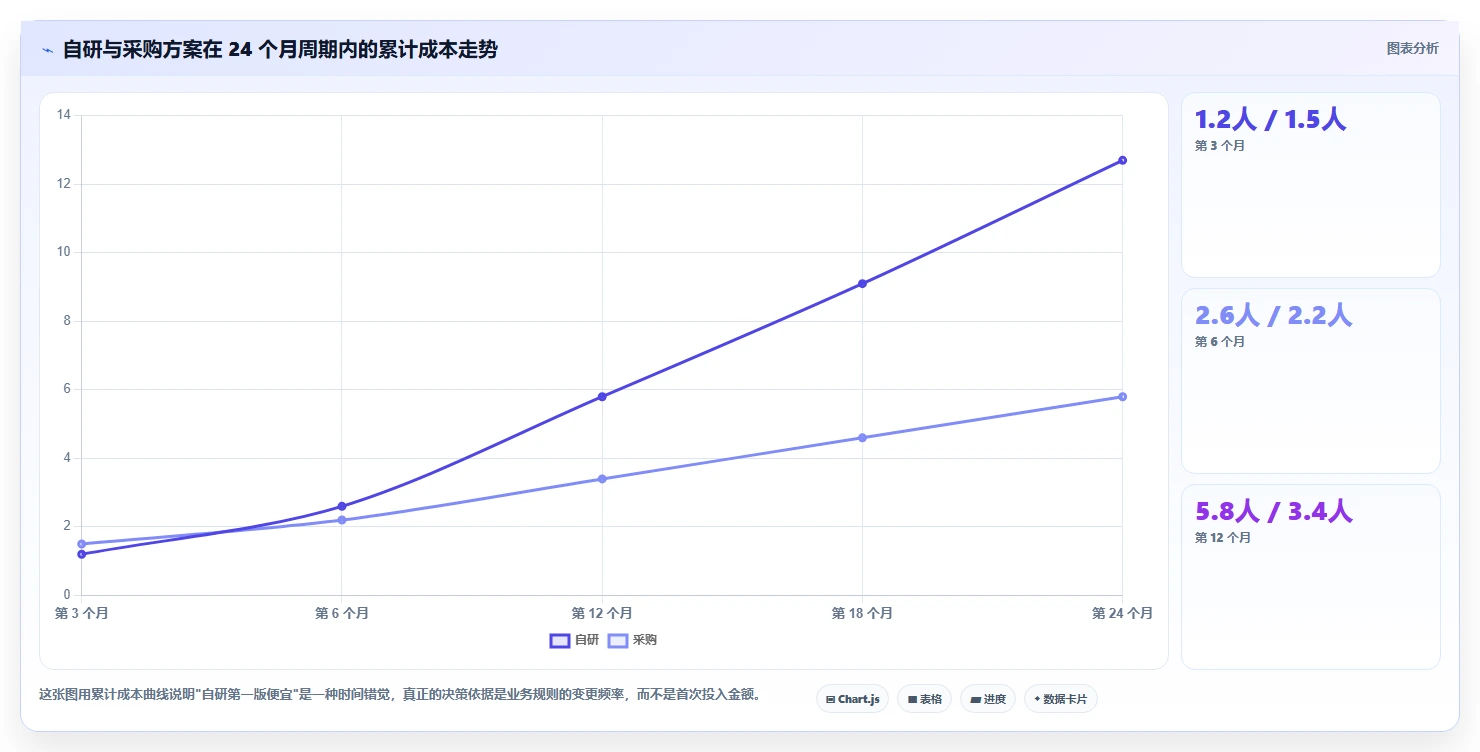Click the y-axis value 8

pos(67,321)
